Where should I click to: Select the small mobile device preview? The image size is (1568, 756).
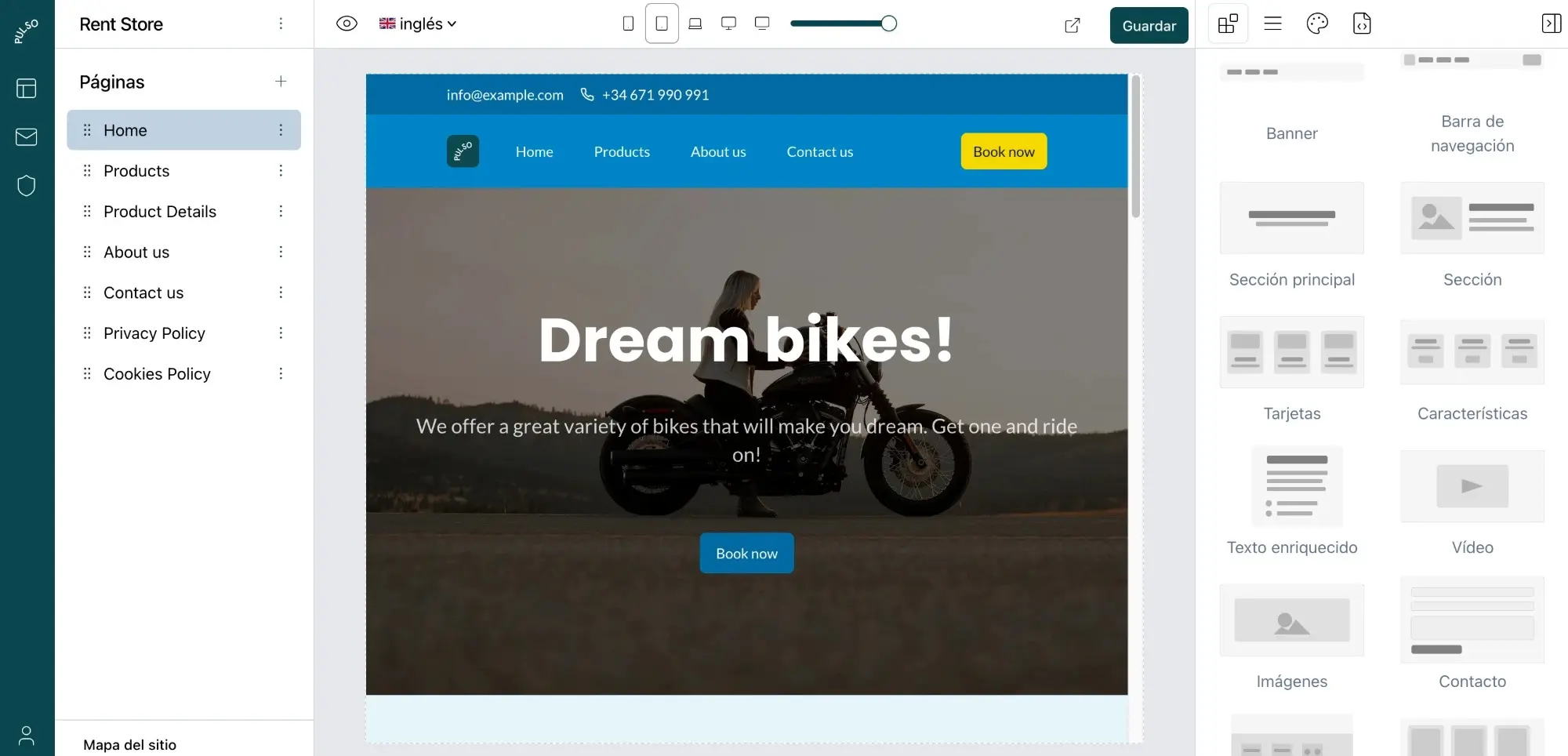coord(628,24)
